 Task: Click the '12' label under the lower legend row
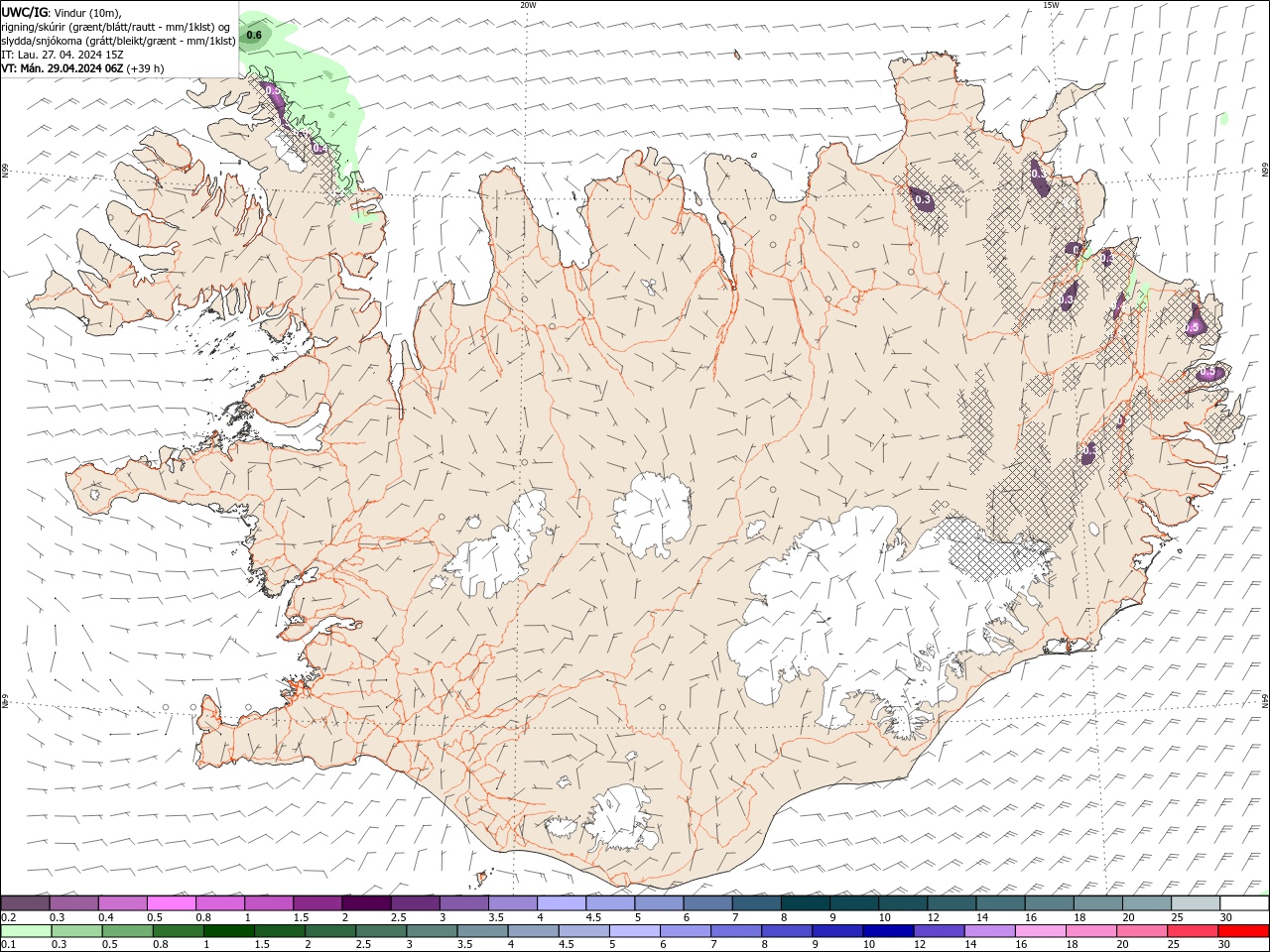click(x=920, y=944)
